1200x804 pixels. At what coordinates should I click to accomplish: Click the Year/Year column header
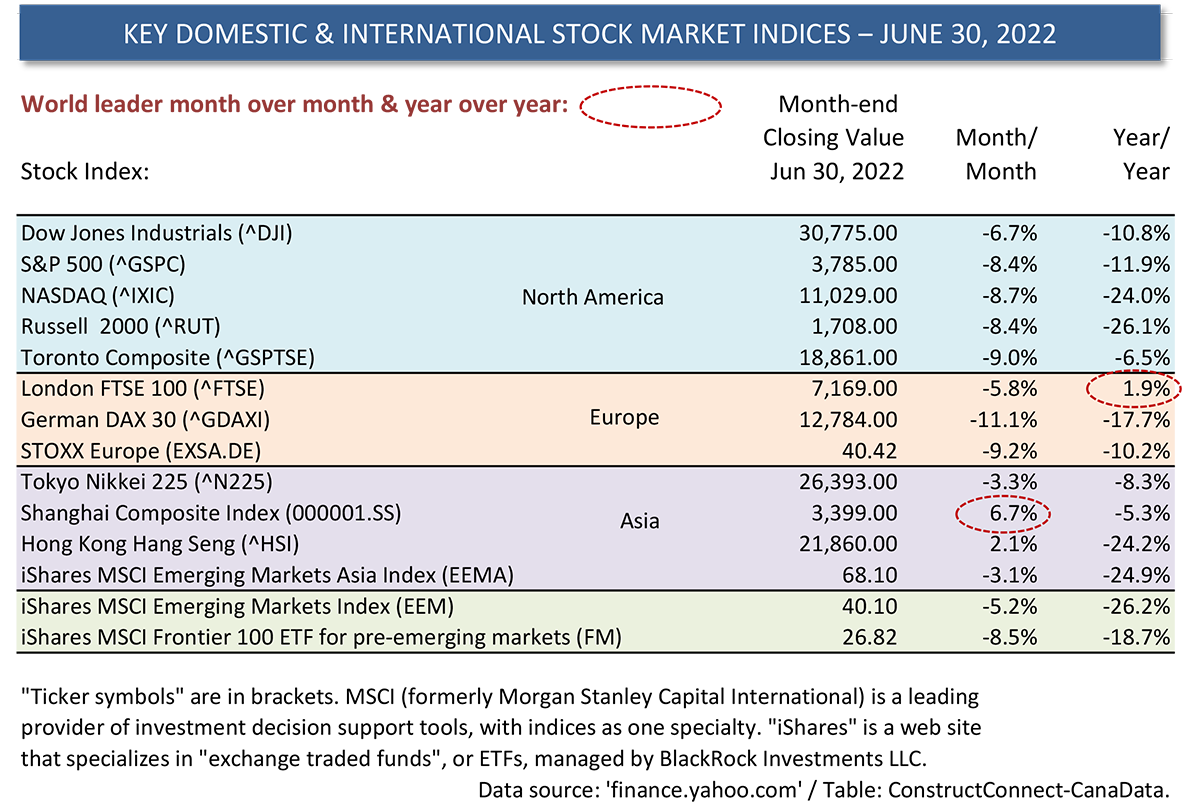[1143, 153]
